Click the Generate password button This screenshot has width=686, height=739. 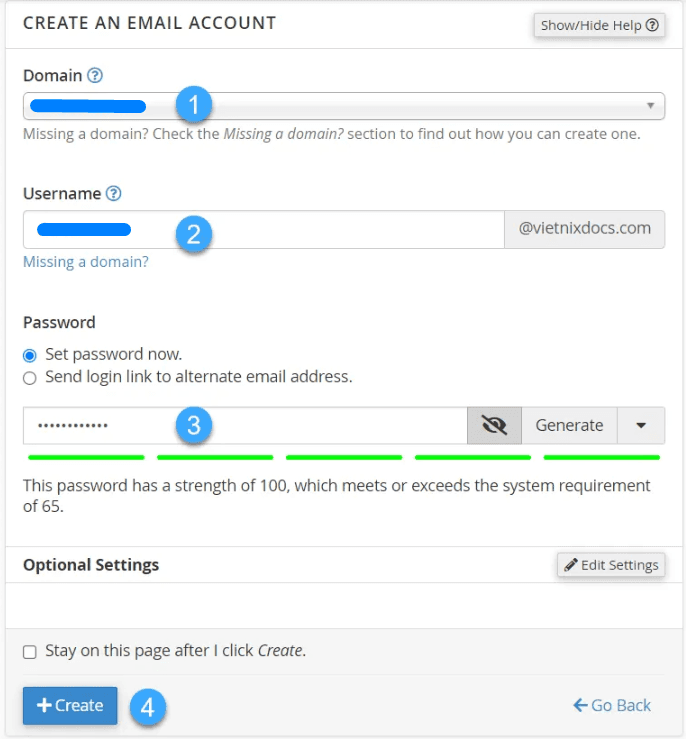click(569, 425)
